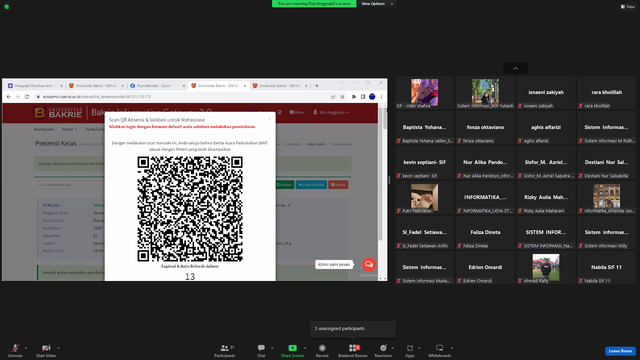Click the green 'You are viewing' screen banner
Viewport: 640px width, 360px height.
[x=314, y=4]
